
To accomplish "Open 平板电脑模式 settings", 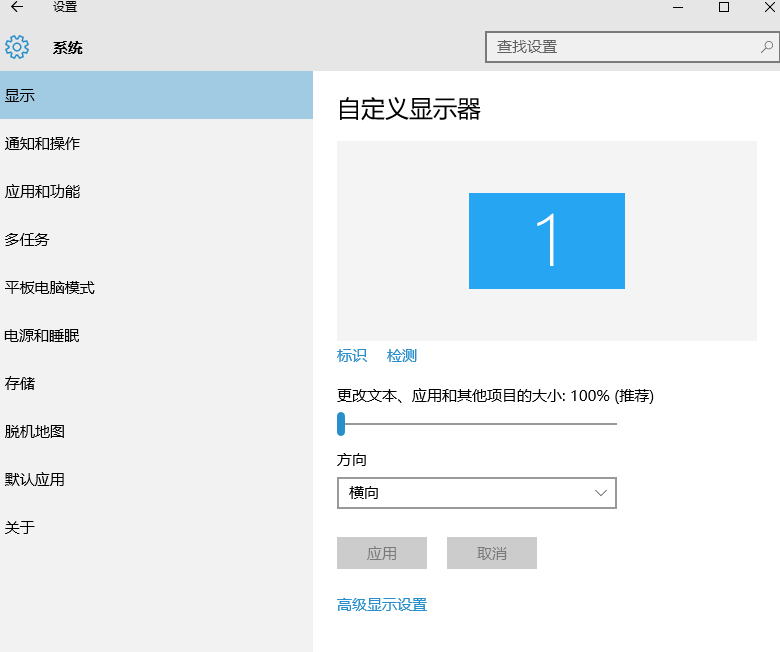I will (50, 288).
